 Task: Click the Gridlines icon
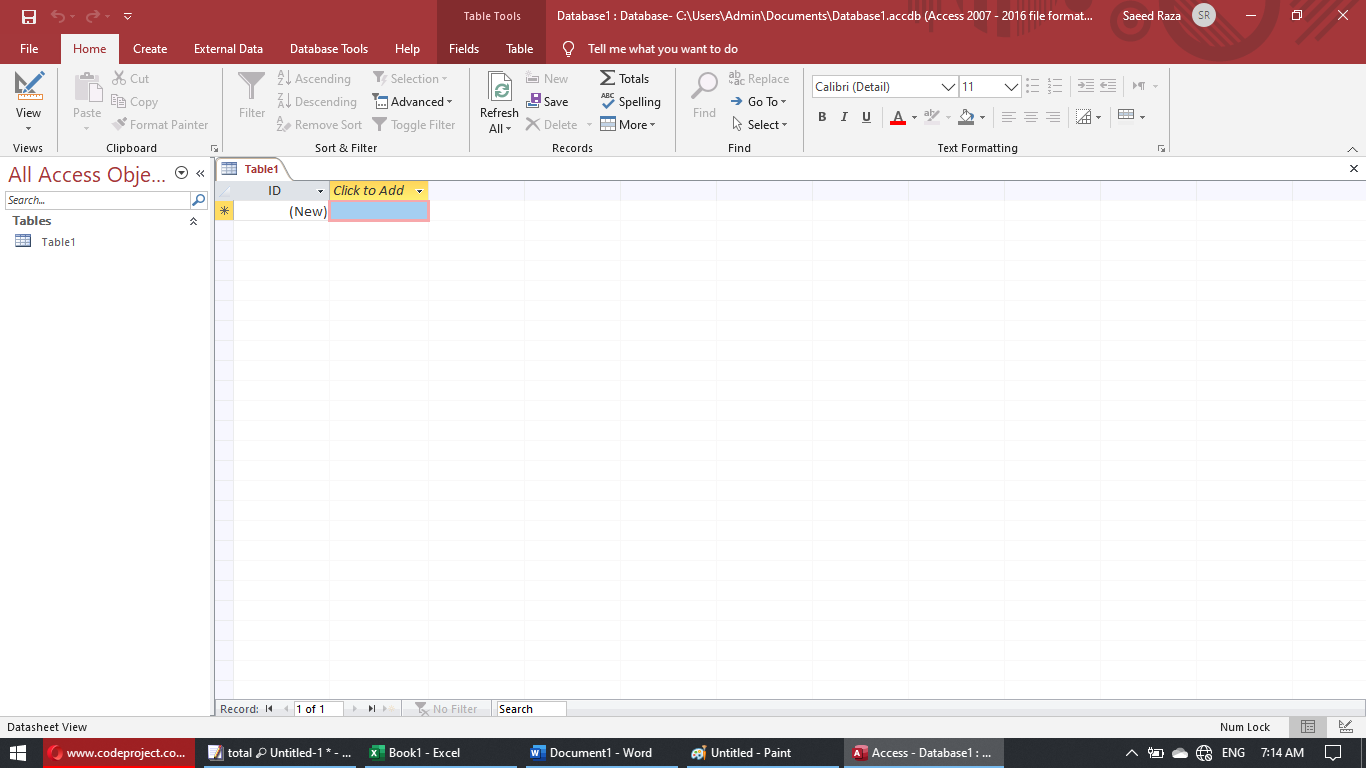[x=1083, y=117]
